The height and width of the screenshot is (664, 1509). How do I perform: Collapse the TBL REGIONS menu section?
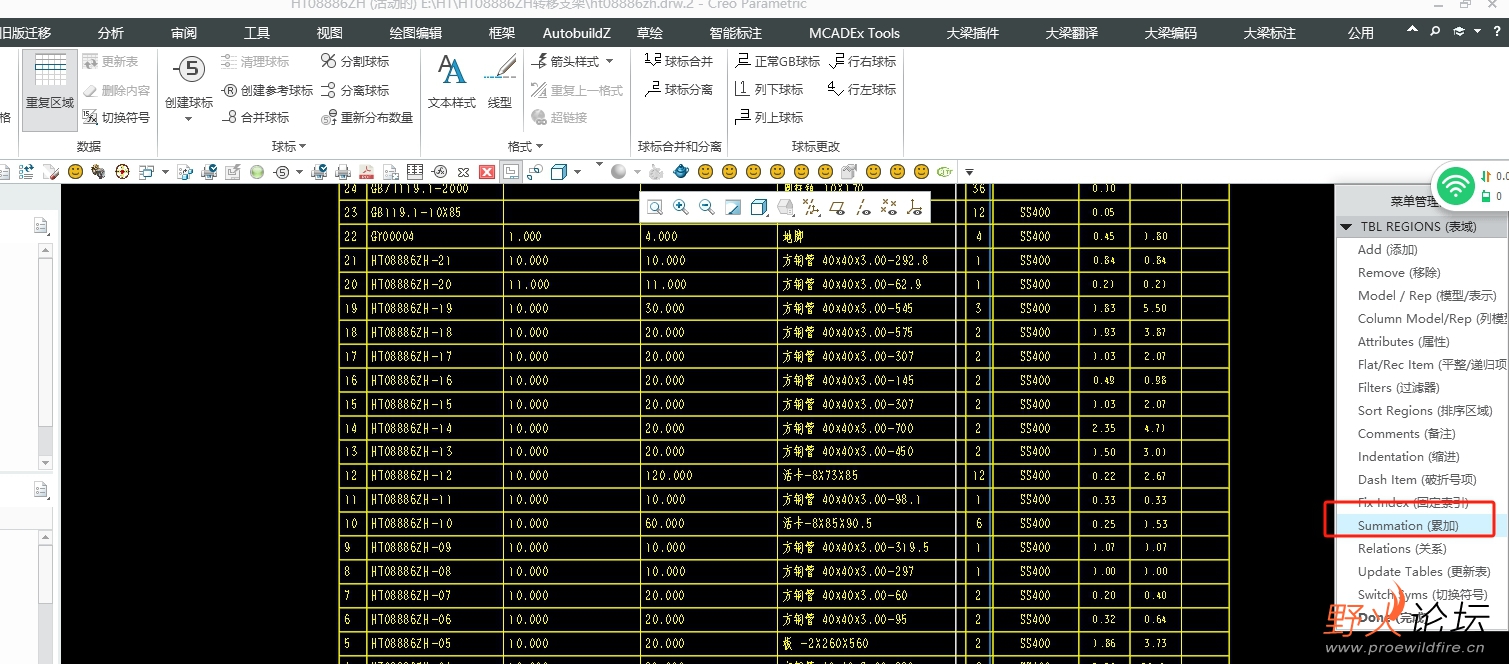click(1346, 227)
